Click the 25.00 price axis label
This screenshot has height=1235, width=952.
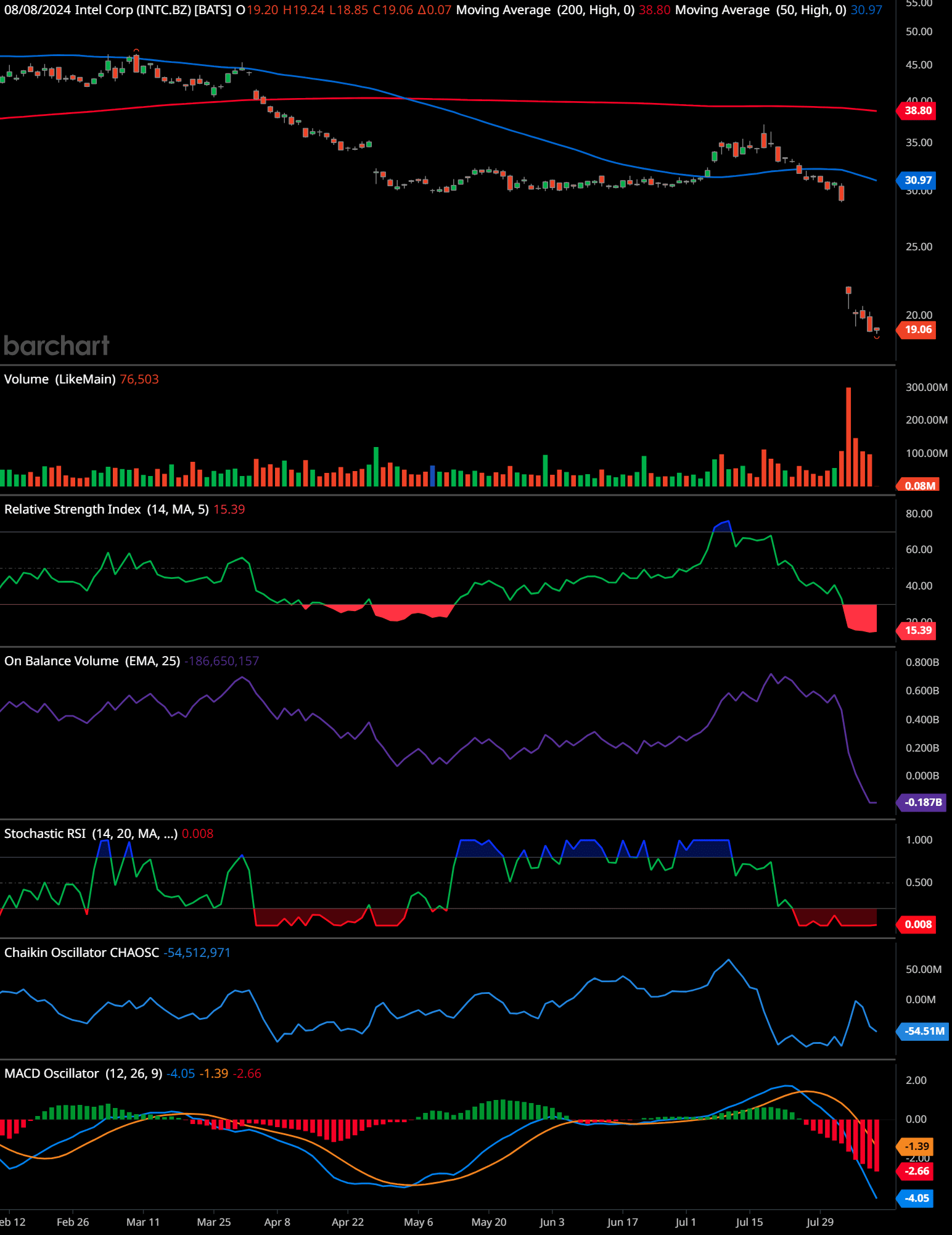[x=919, y=247]
